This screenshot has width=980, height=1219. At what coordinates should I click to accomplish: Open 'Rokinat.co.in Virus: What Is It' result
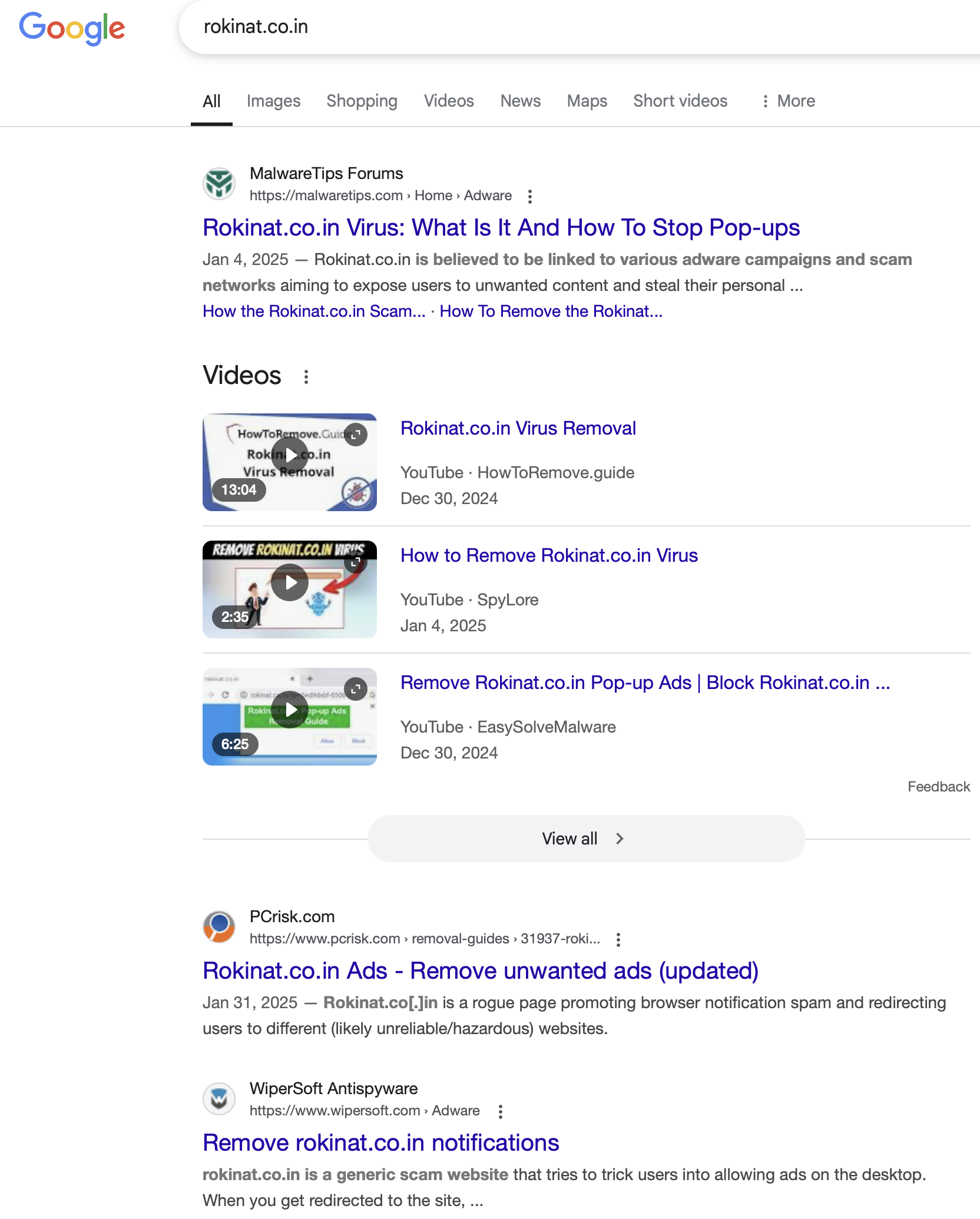coord(501,227)
